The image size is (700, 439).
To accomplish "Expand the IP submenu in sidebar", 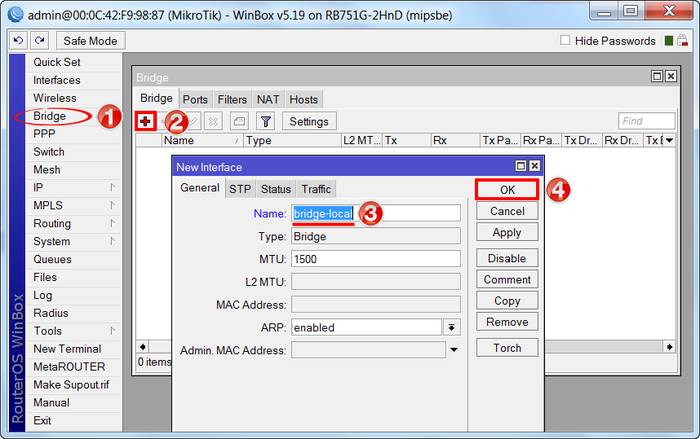I will pyautogui.click(x=112, y=188).
